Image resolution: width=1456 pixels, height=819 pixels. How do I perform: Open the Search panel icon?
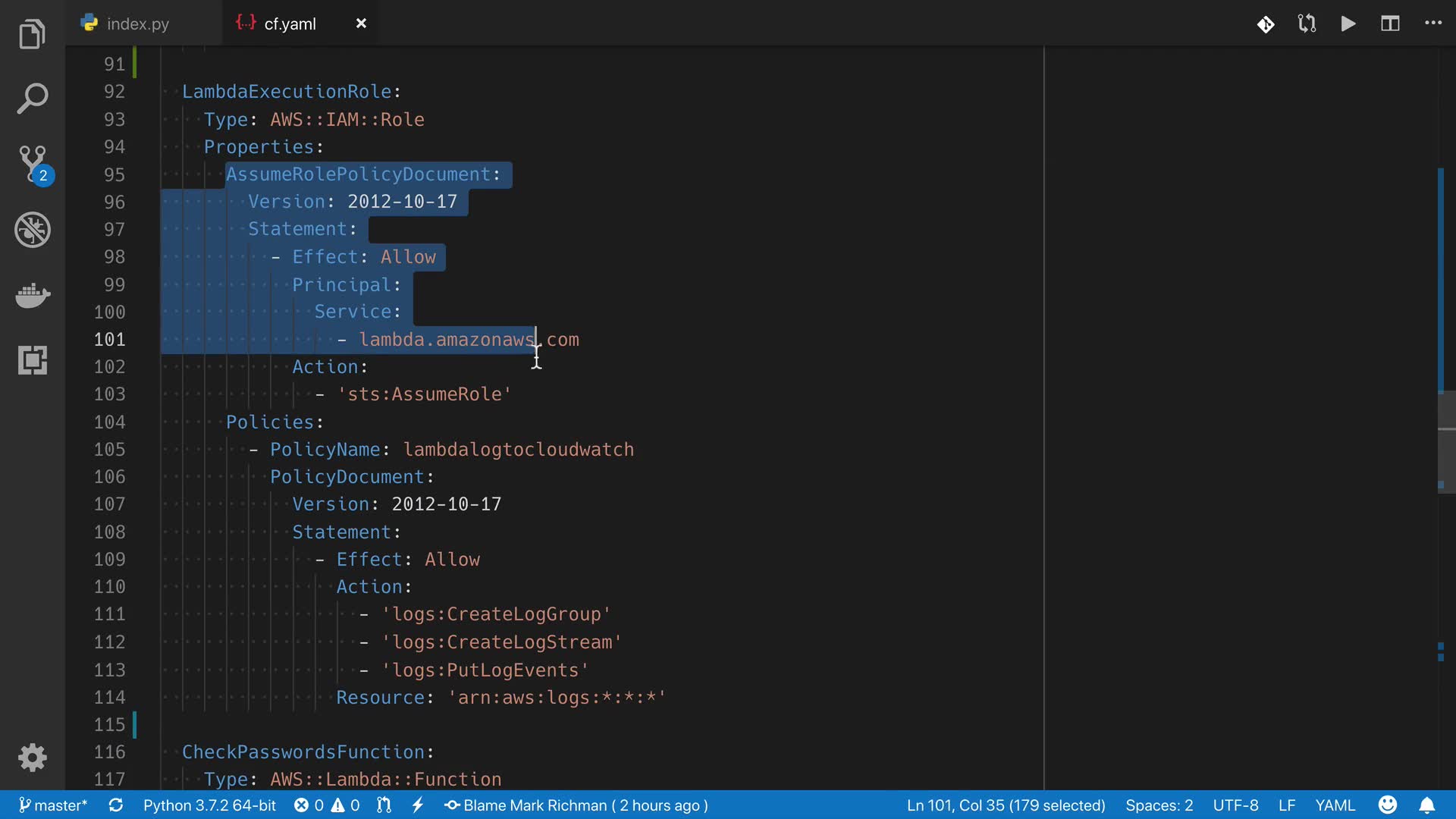click(x=32, y=99)
